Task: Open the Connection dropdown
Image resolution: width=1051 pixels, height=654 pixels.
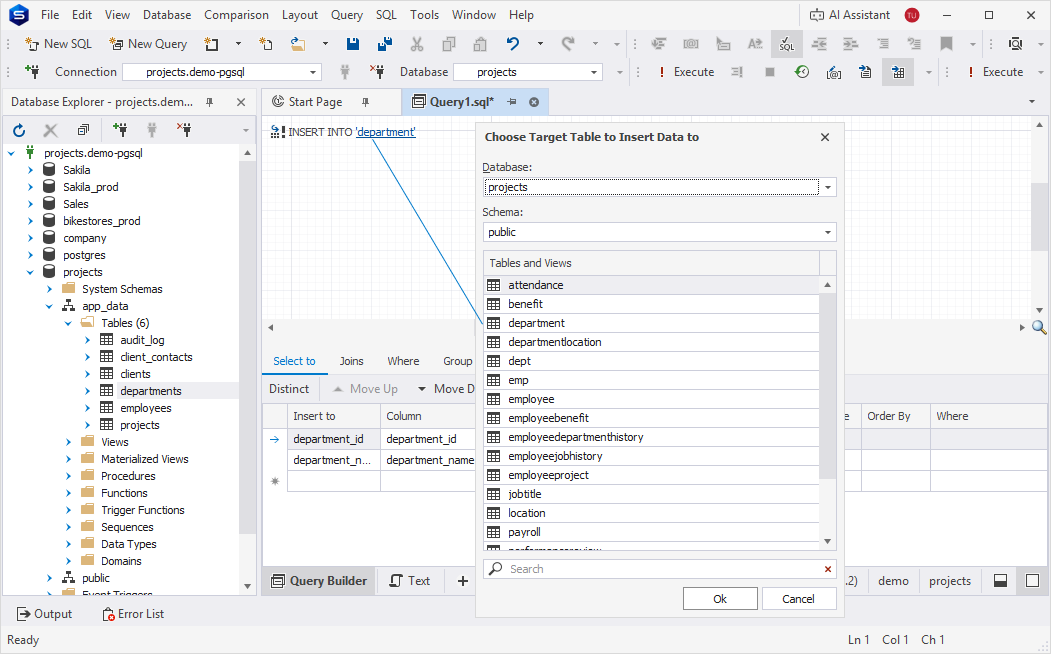Action: (x=313, y=72)
